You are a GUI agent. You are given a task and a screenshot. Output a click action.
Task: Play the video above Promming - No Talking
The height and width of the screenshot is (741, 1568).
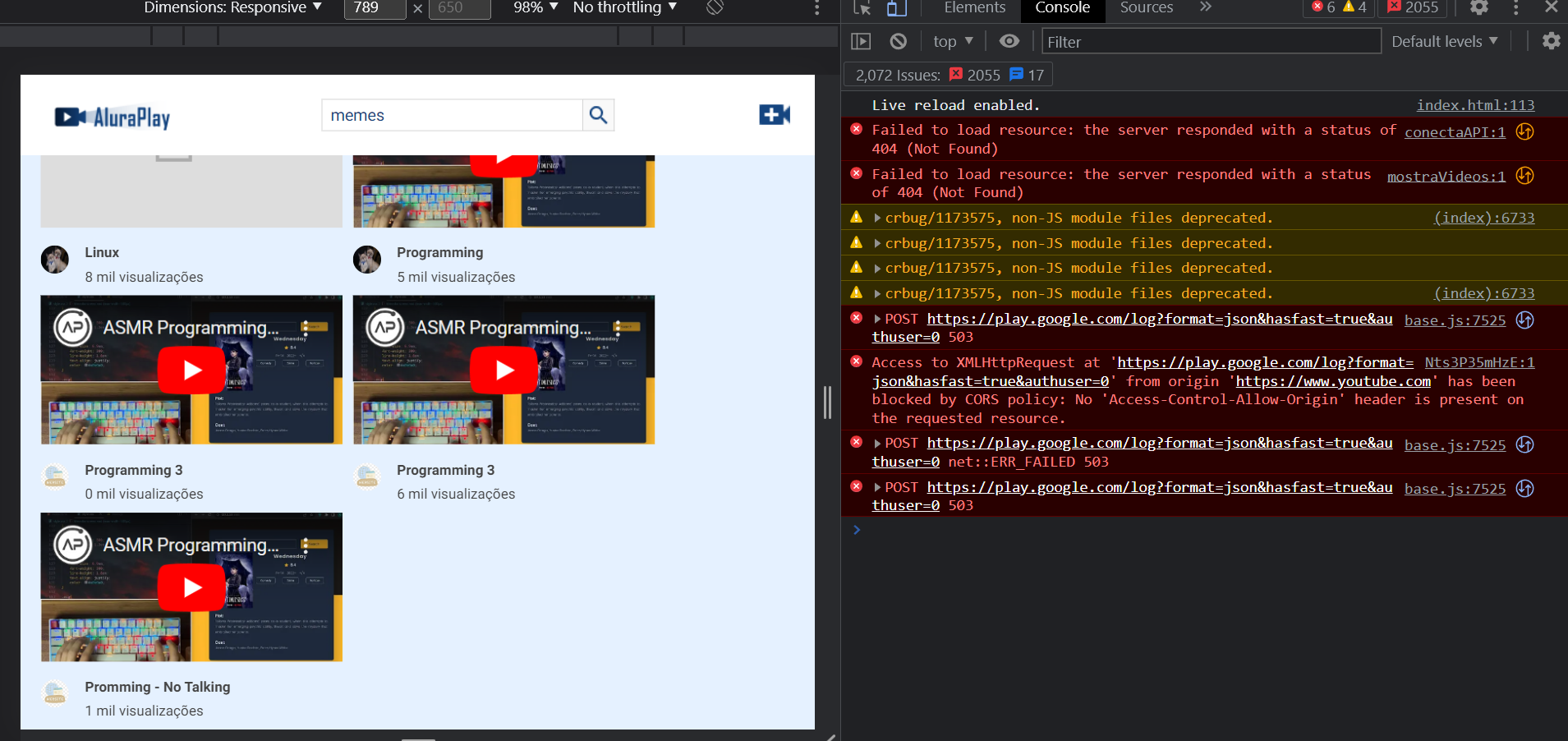[x=192, y=587]
